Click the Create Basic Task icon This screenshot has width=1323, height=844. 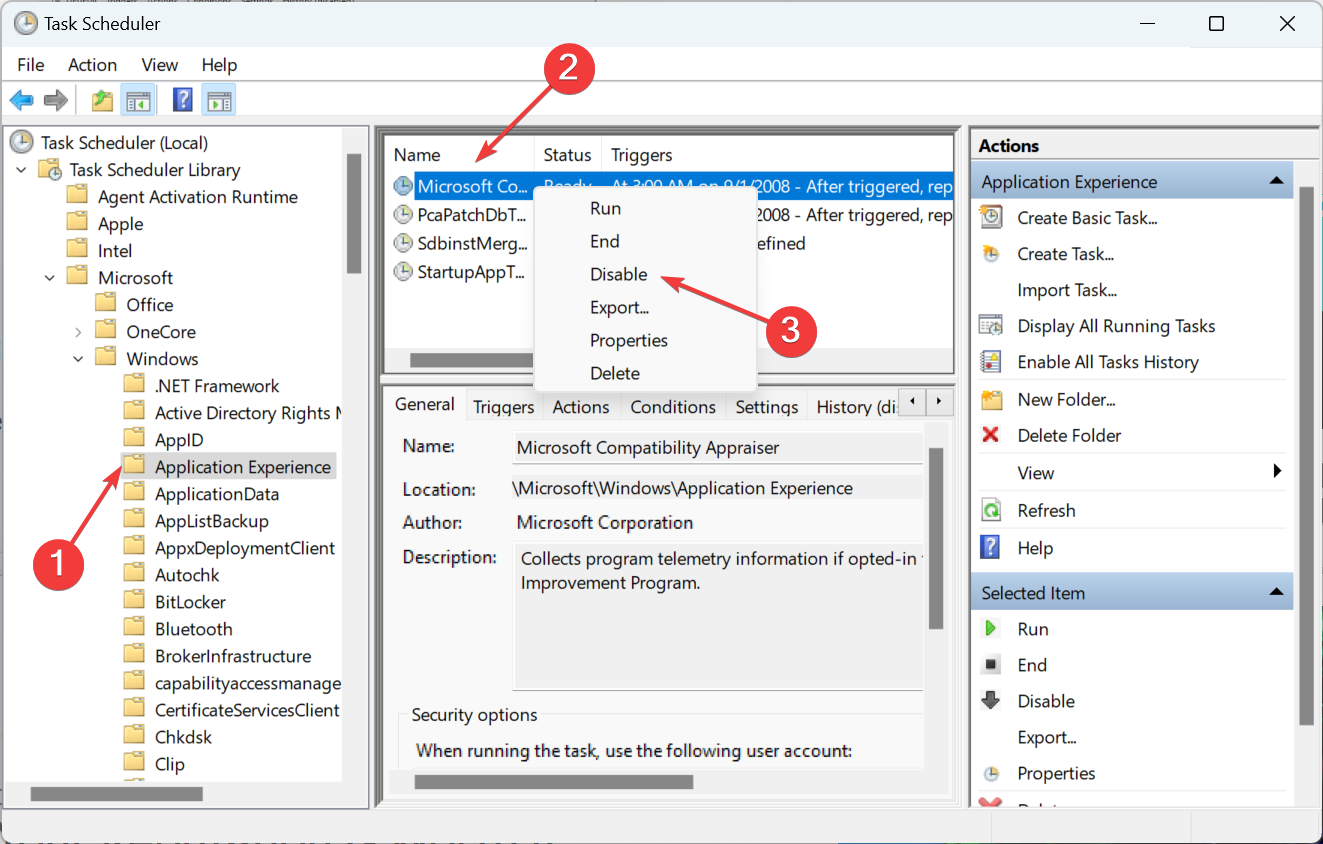(991, 217)
